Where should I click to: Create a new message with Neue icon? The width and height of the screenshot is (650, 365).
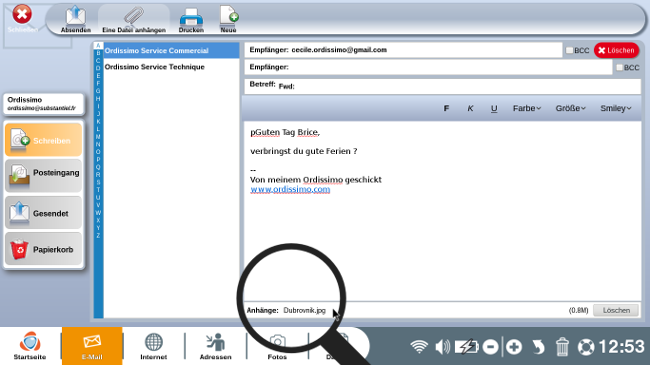click(x=228, y=19)
